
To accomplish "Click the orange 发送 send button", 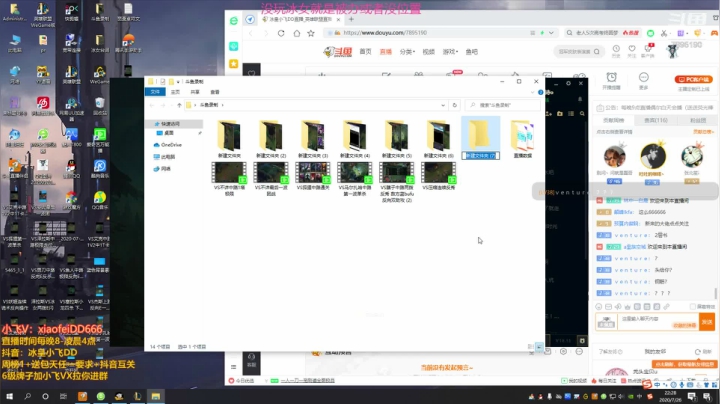I will pyautogui.click(x=707, y=322).
